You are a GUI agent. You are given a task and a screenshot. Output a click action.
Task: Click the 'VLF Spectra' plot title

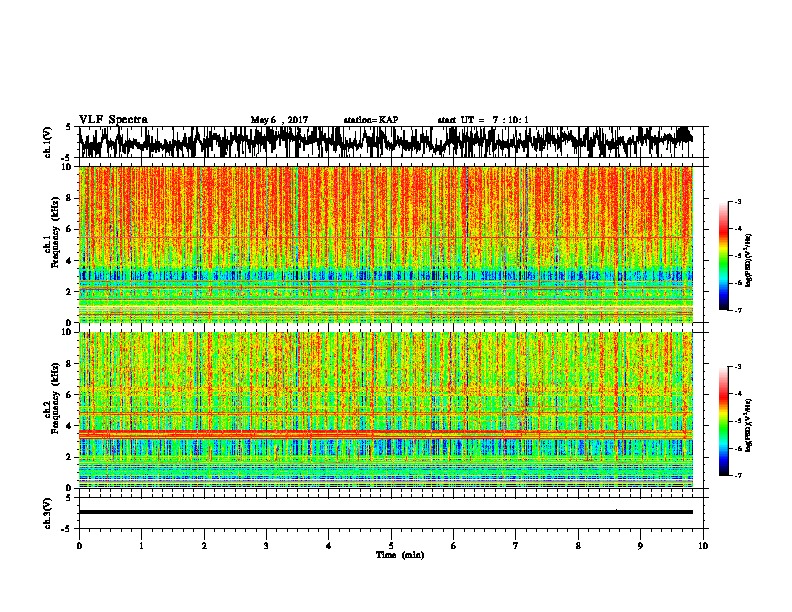pos(113,120)
